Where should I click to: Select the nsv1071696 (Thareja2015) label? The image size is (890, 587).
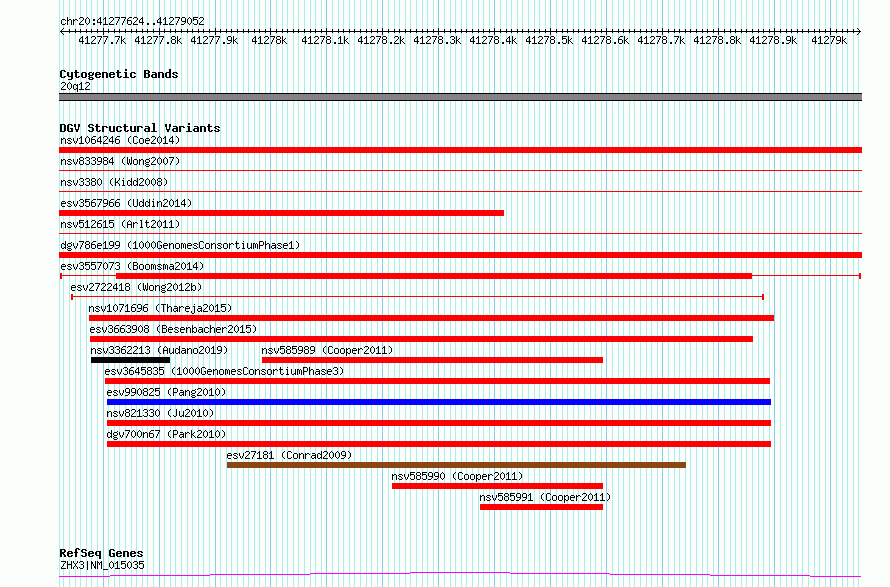click(x=160, y=308)
